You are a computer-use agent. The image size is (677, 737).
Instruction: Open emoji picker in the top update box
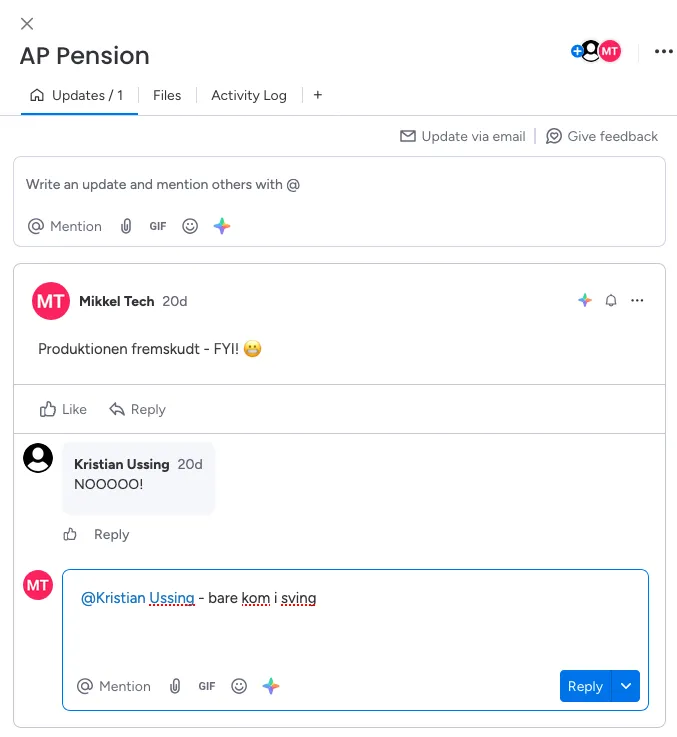point(190,226)
